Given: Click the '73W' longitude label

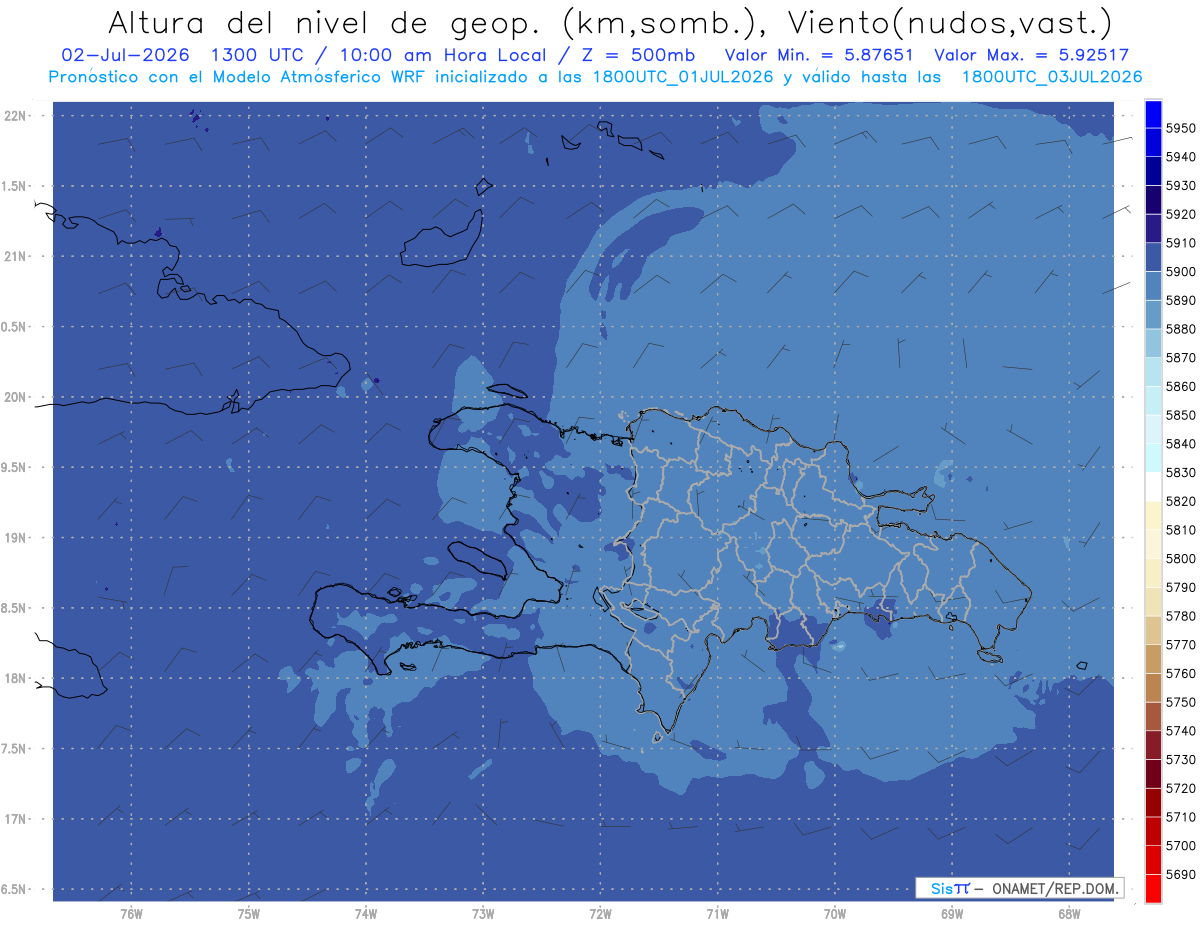Looking at the screenshot, I should [x=483, y=913].
